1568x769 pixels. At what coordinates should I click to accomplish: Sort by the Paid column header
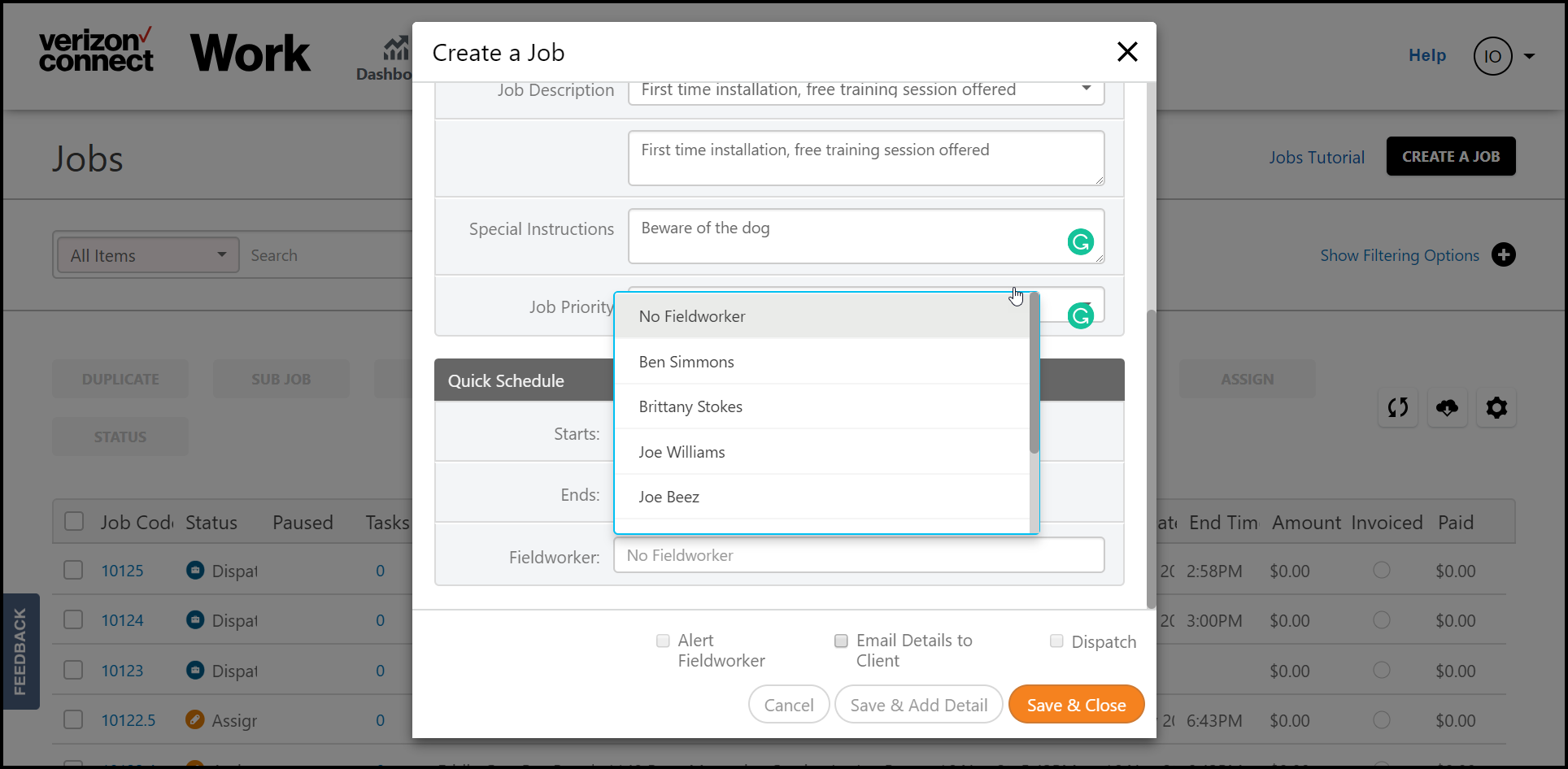tap(1456, 522)
